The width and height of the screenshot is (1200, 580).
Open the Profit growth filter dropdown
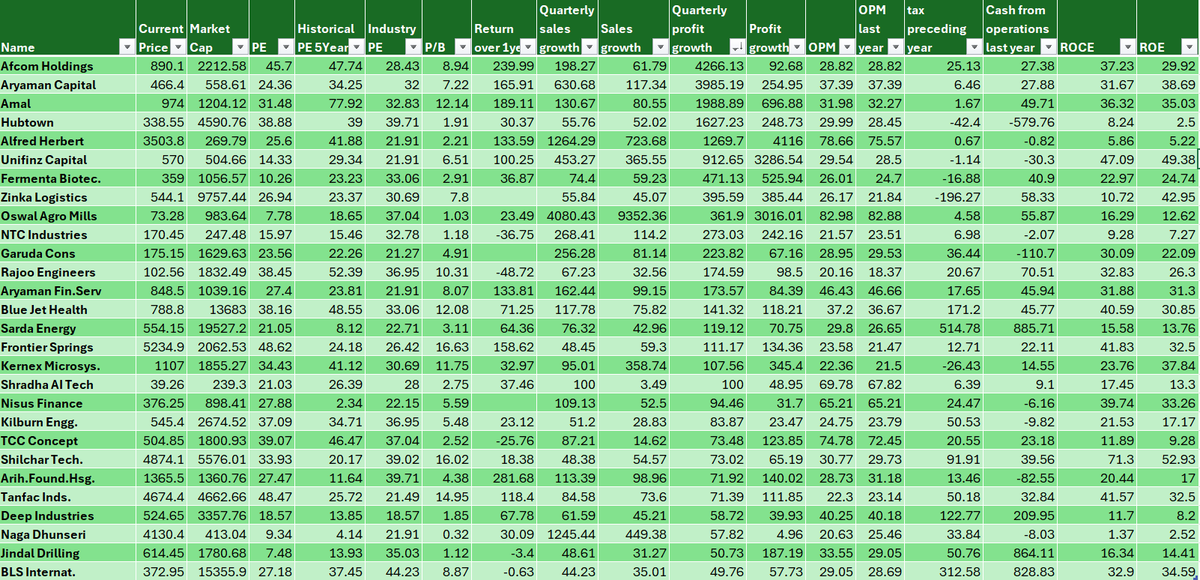click(x=799, y=47)
